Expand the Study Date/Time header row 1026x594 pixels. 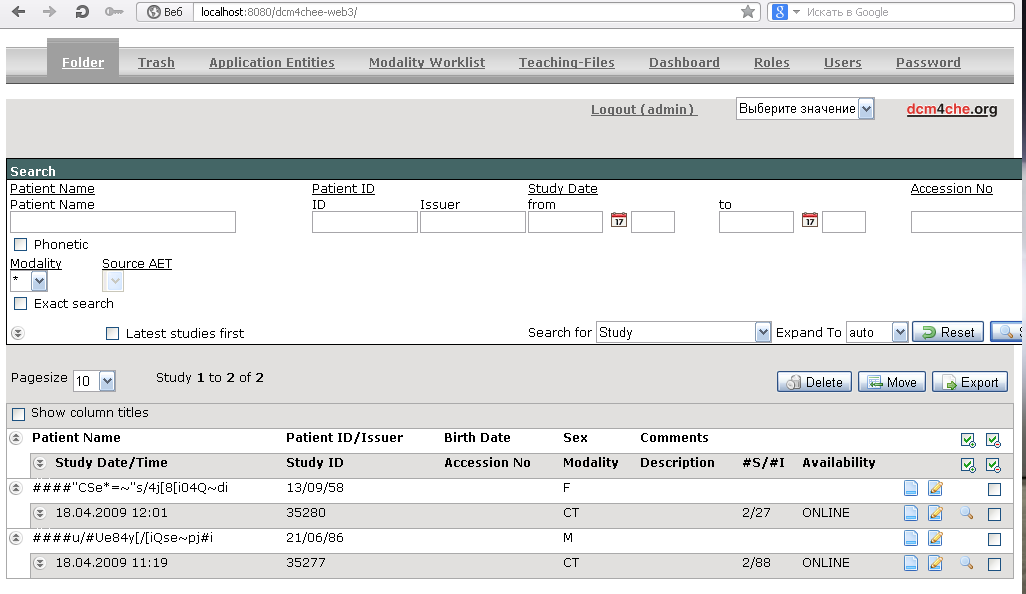coord(40,463)
